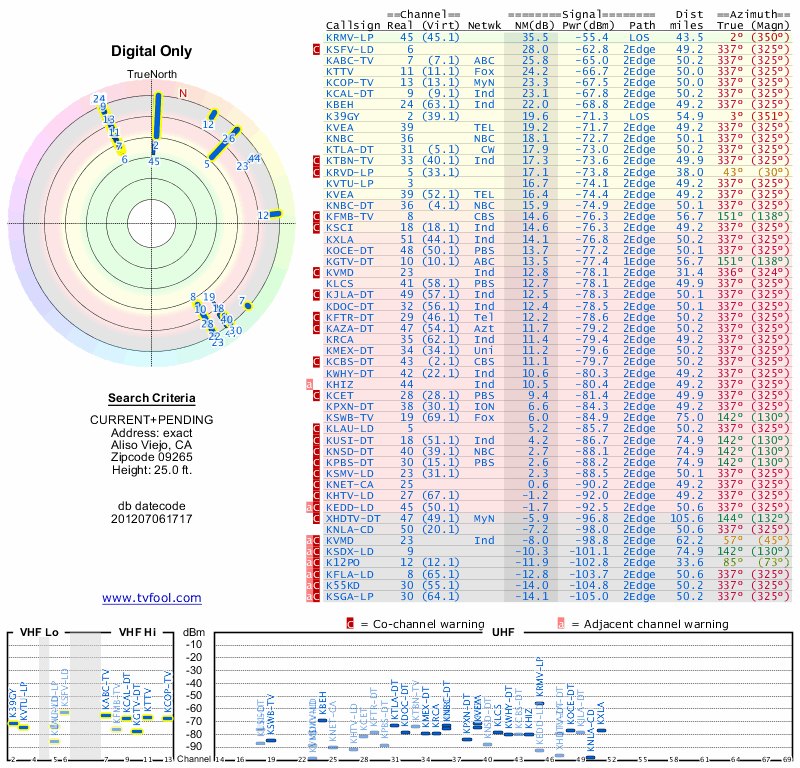Click the 'Netwk' column header
This screenshot has width=800, height=768.
pos(484,26)
